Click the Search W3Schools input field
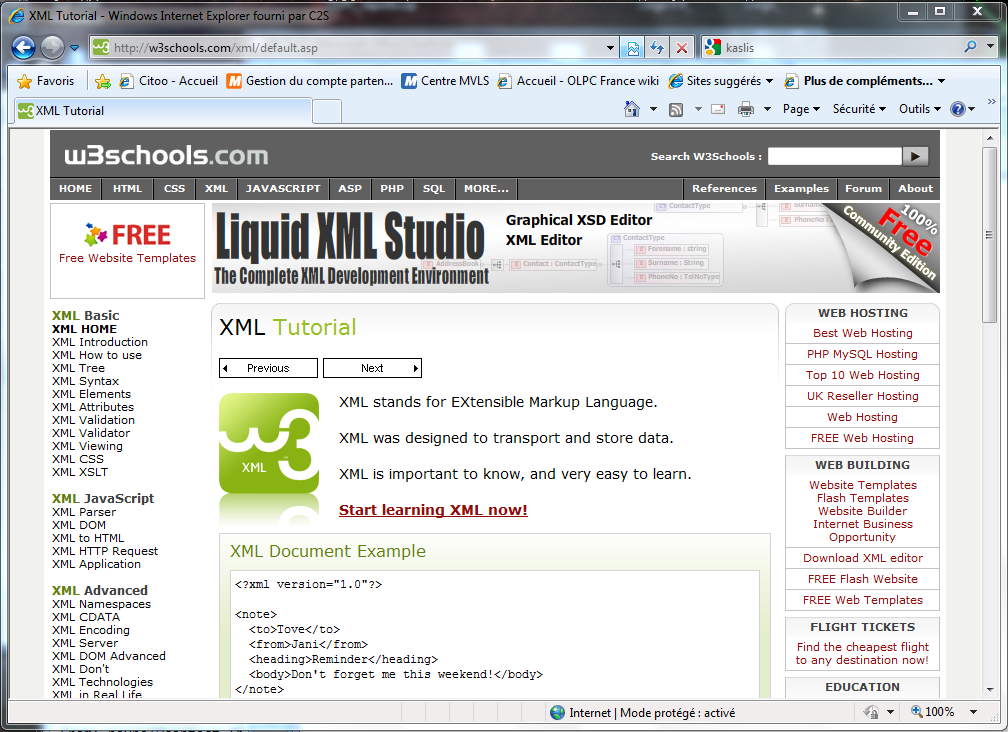 click(x=834, y=156)
